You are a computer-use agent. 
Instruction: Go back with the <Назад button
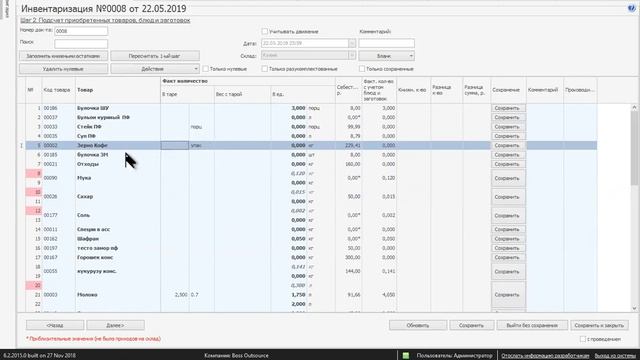55,325
